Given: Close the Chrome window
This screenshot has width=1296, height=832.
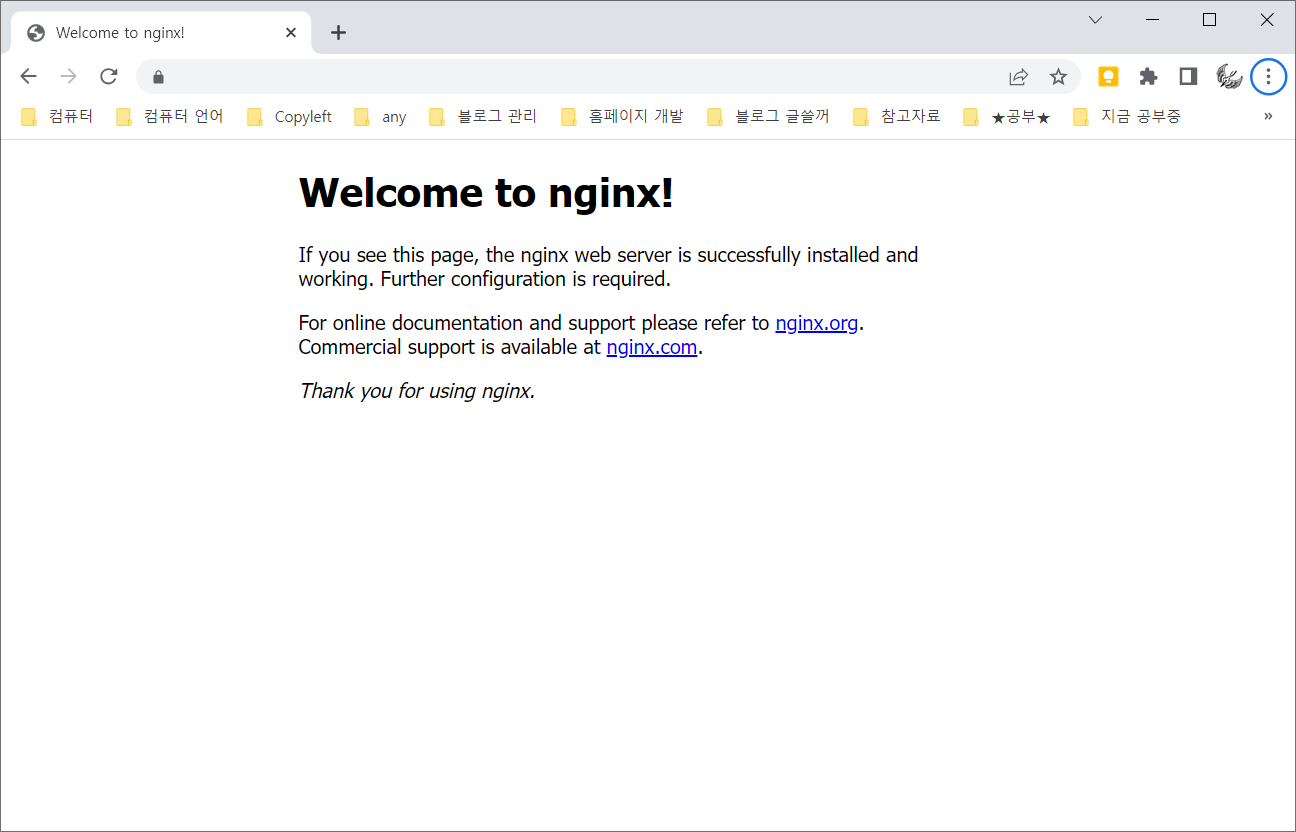Looking at the screenshot, I should [1267, 20].
